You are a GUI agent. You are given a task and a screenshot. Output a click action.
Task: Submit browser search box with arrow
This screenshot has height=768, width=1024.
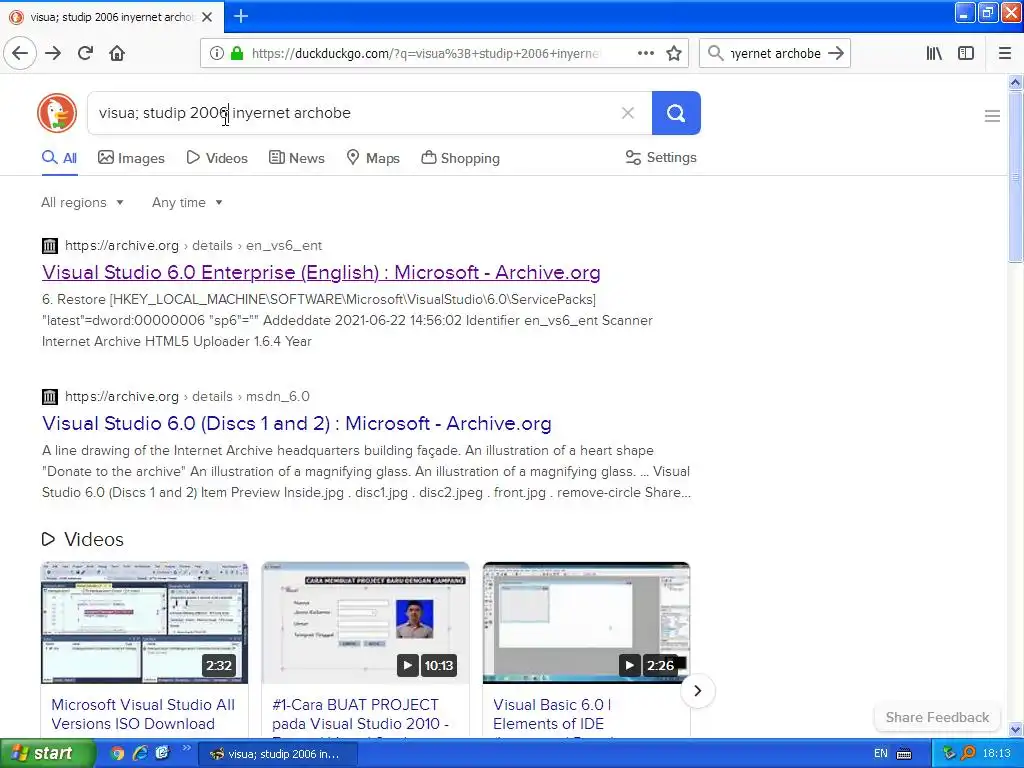[x=836, y=53]
